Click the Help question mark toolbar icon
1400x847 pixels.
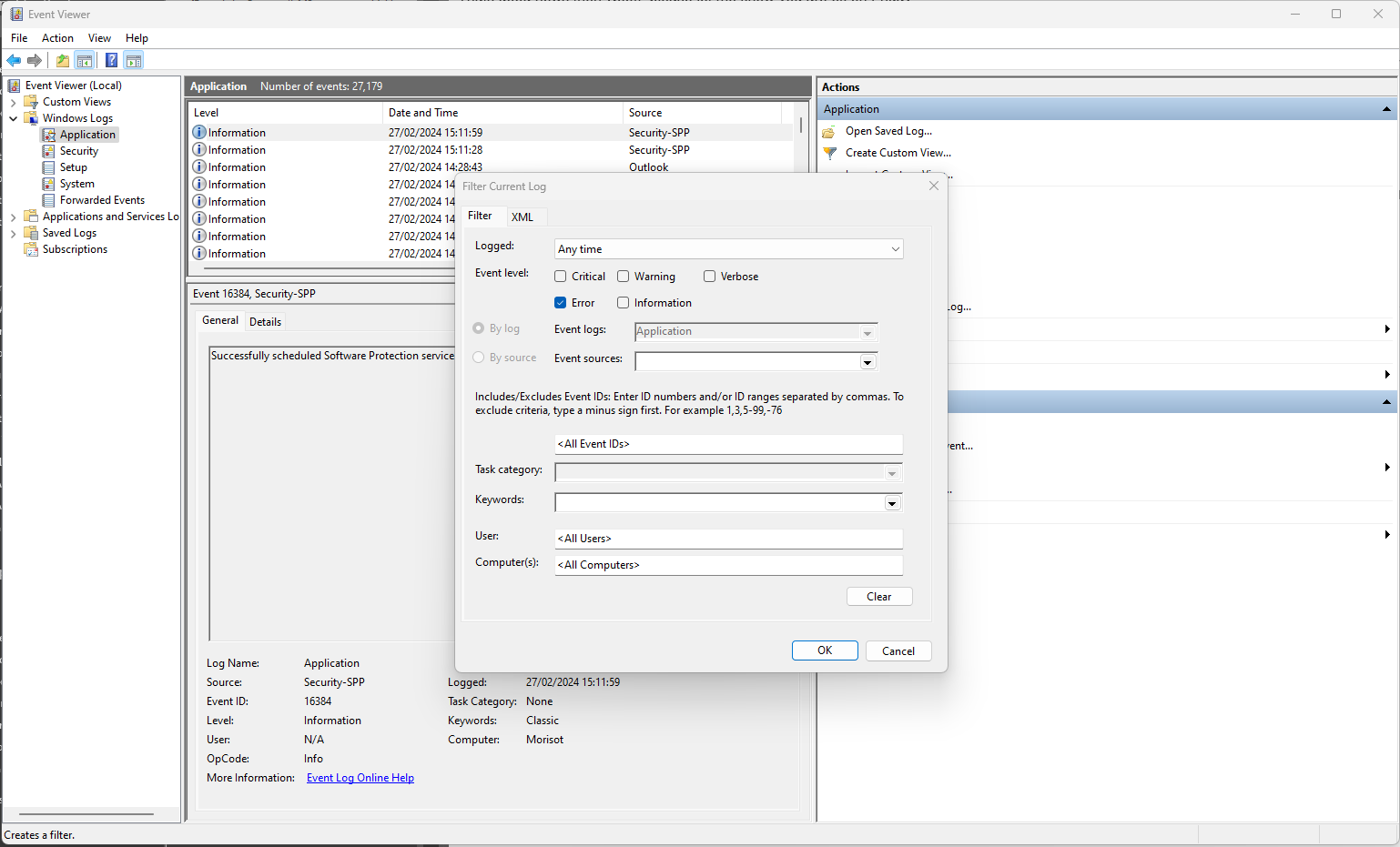[111, 61]
